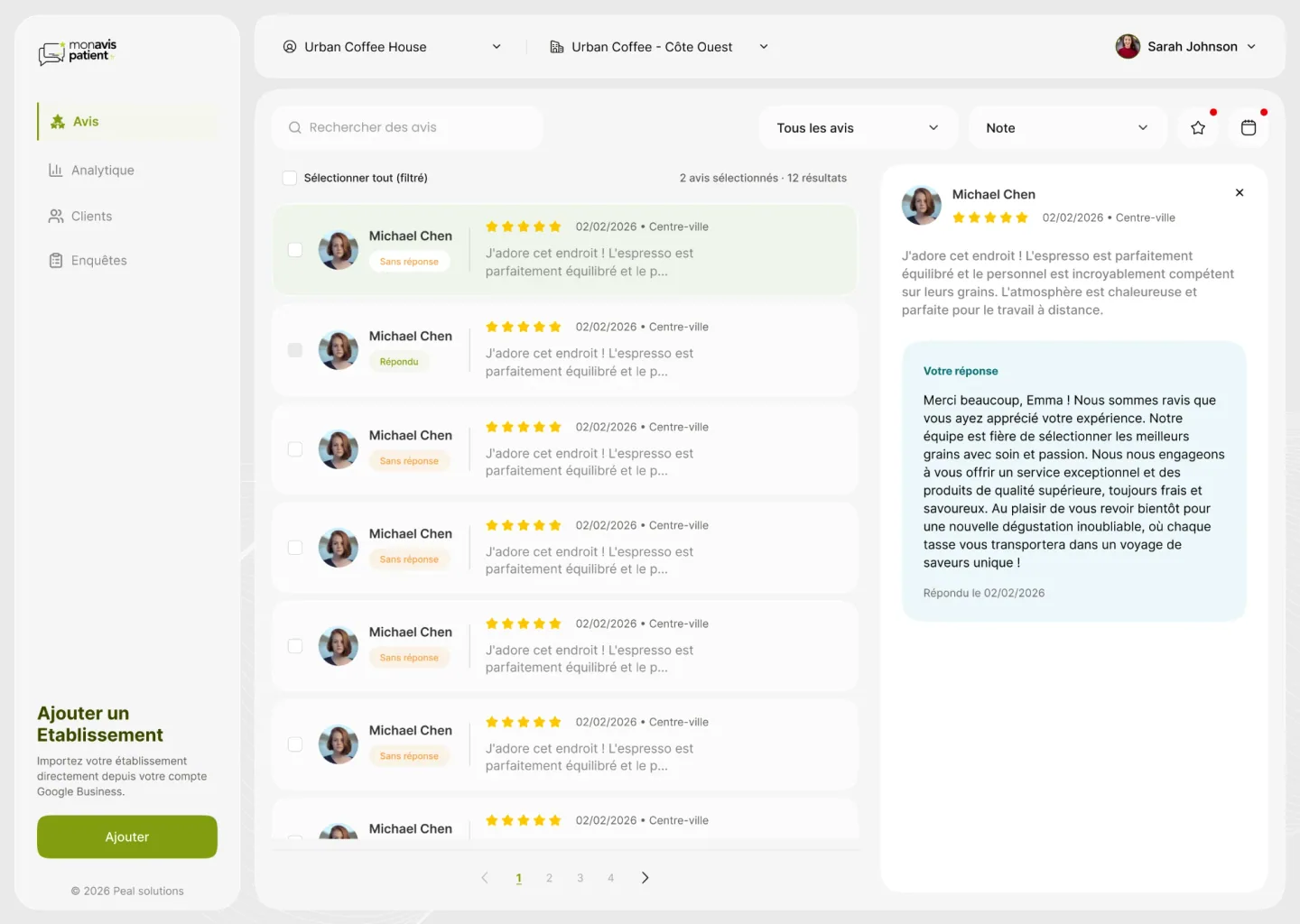Open the Avis menu item

(127, 121)
